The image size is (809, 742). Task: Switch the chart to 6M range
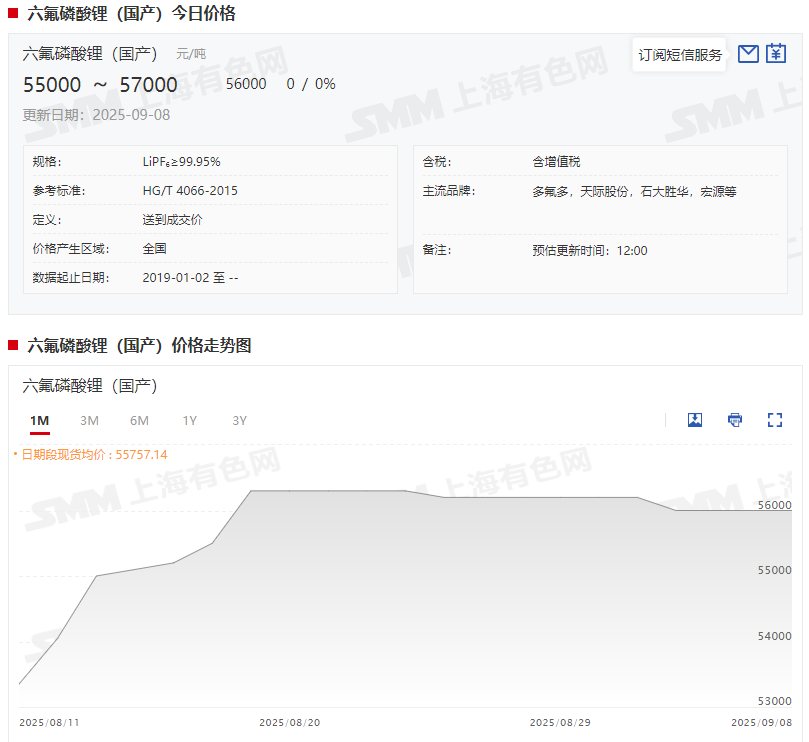[x=139, y=421]
